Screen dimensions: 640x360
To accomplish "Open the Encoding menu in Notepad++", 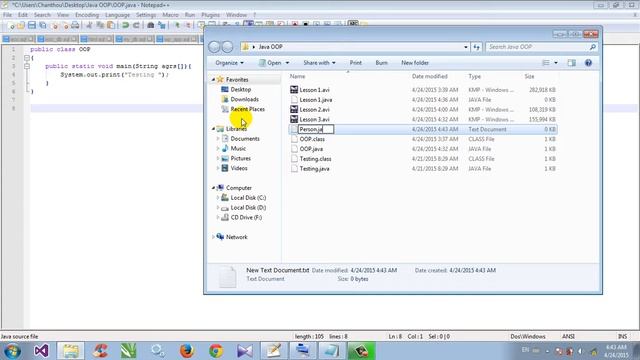I will coord(87,15).
